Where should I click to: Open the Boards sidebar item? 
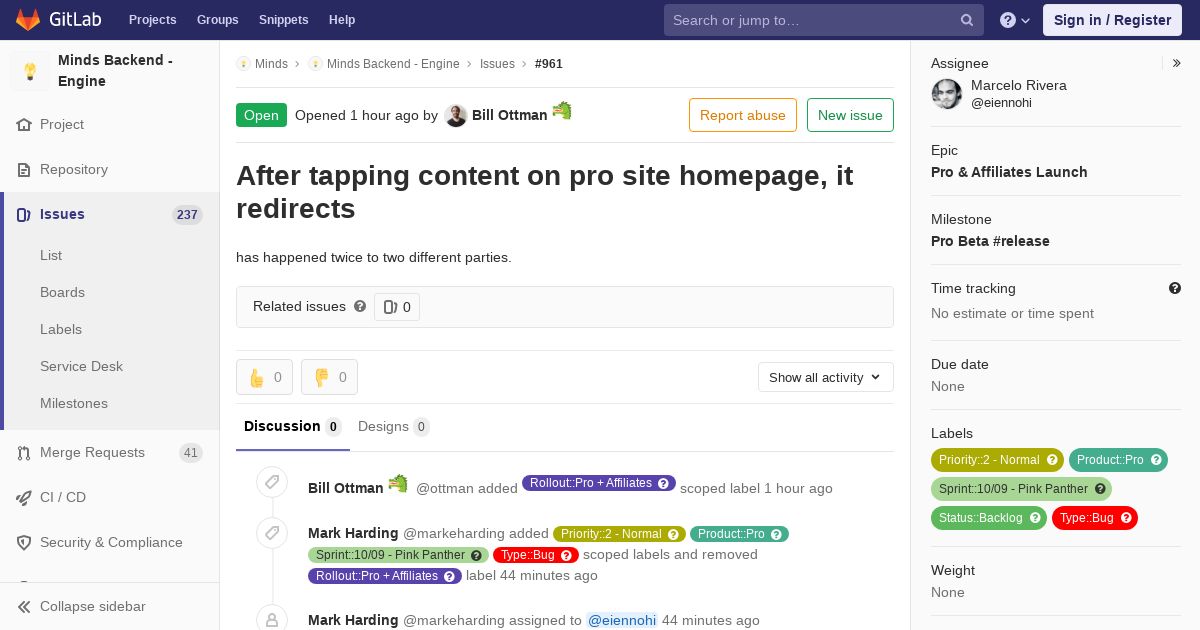[x=62, y=293]
